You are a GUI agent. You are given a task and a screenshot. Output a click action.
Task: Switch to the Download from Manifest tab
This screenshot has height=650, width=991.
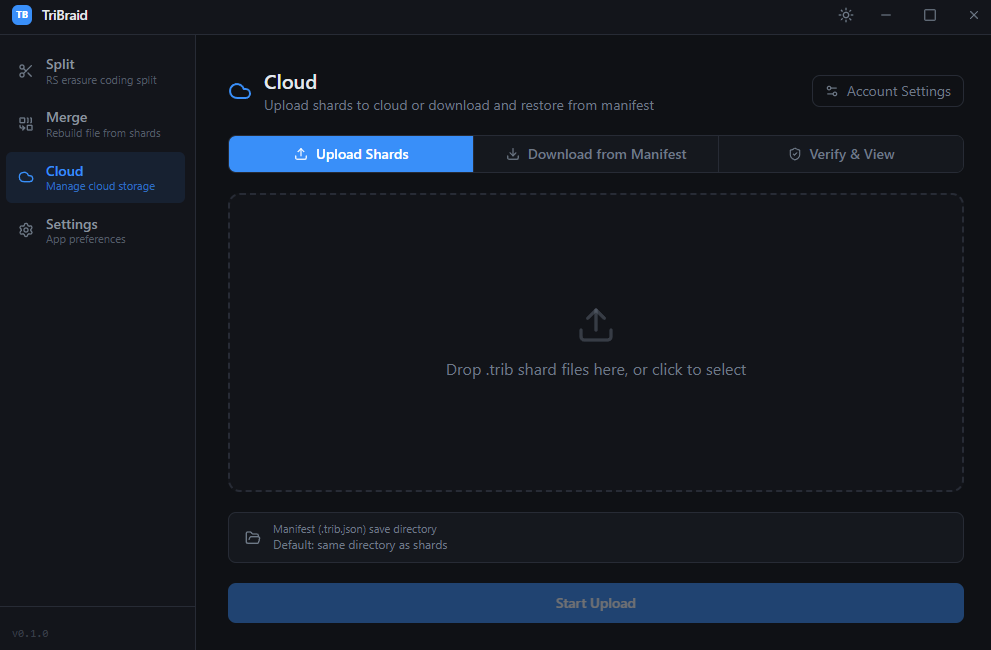point(595,154)
